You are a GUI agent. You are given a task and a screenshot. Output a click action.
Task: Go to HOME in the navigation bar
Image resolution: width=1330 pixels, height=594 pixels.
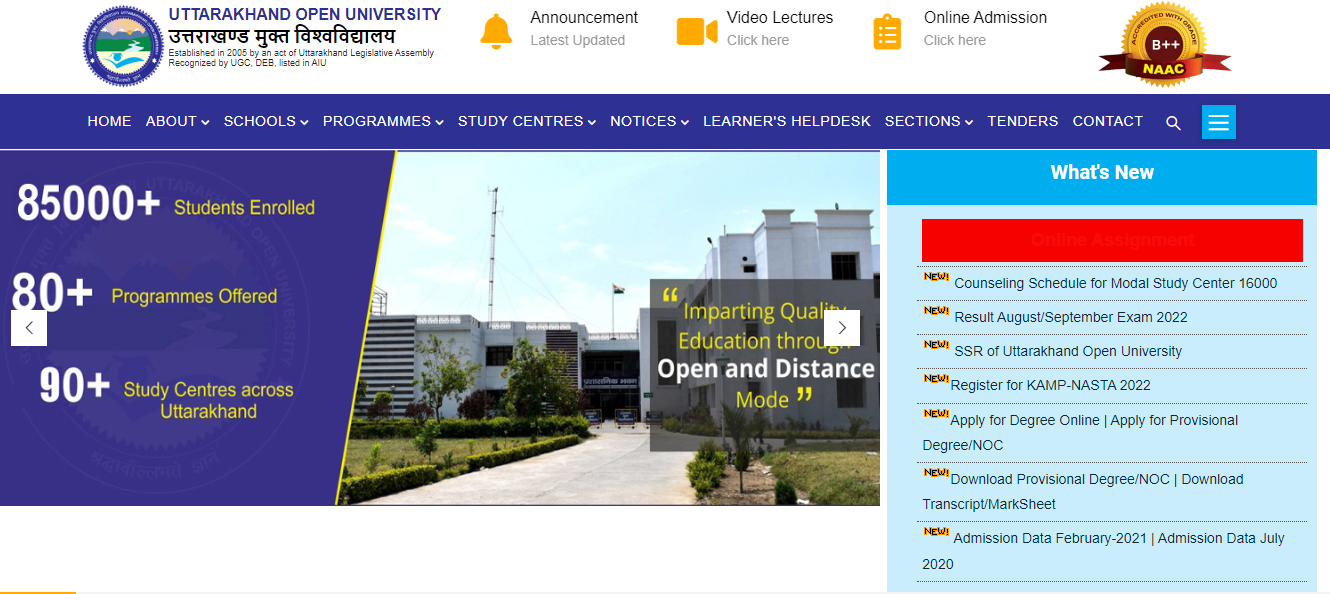point(109,121)
